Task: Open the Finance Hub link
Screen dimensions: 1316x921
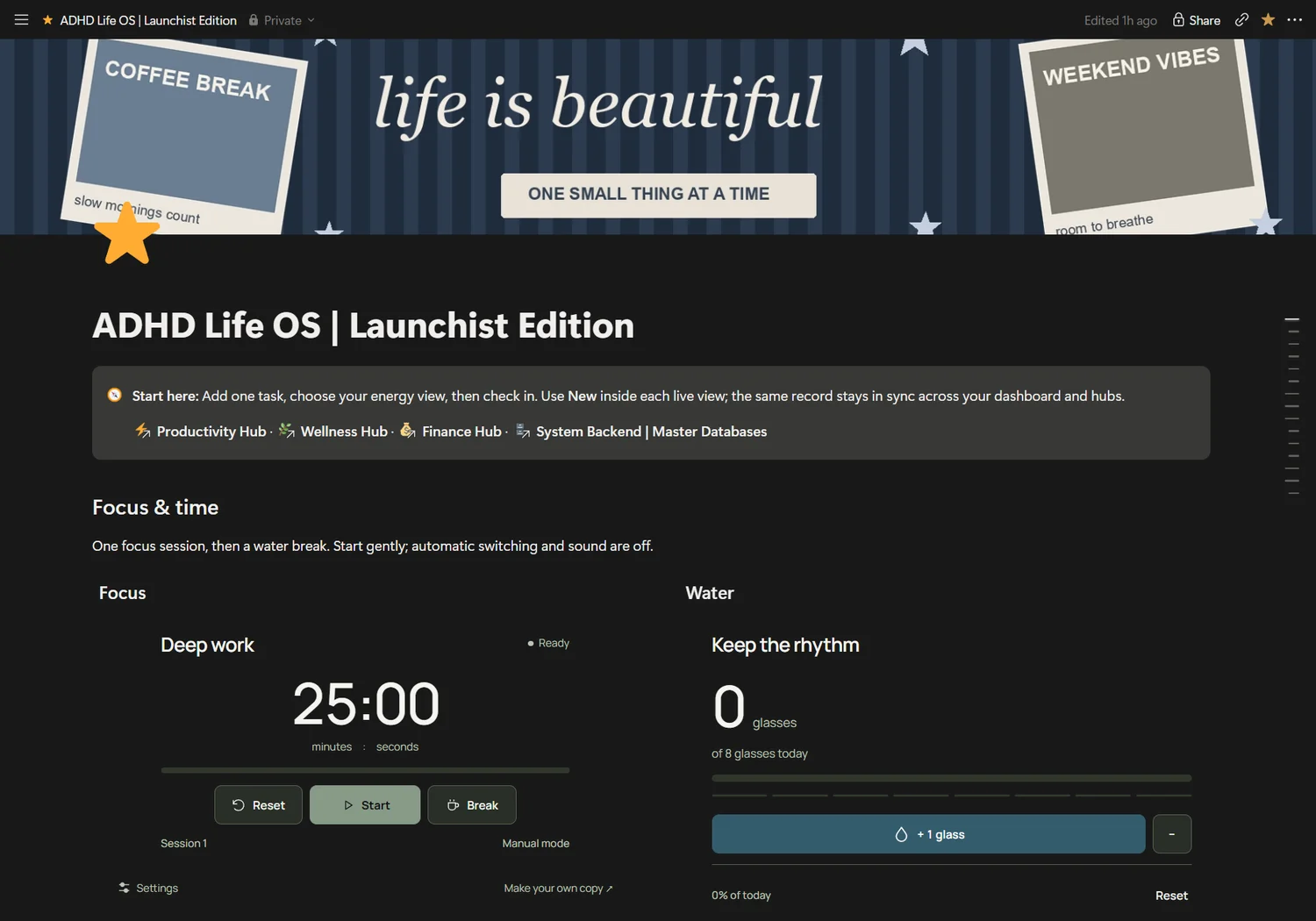Action: pyautogui.click(x=461, y=432)
